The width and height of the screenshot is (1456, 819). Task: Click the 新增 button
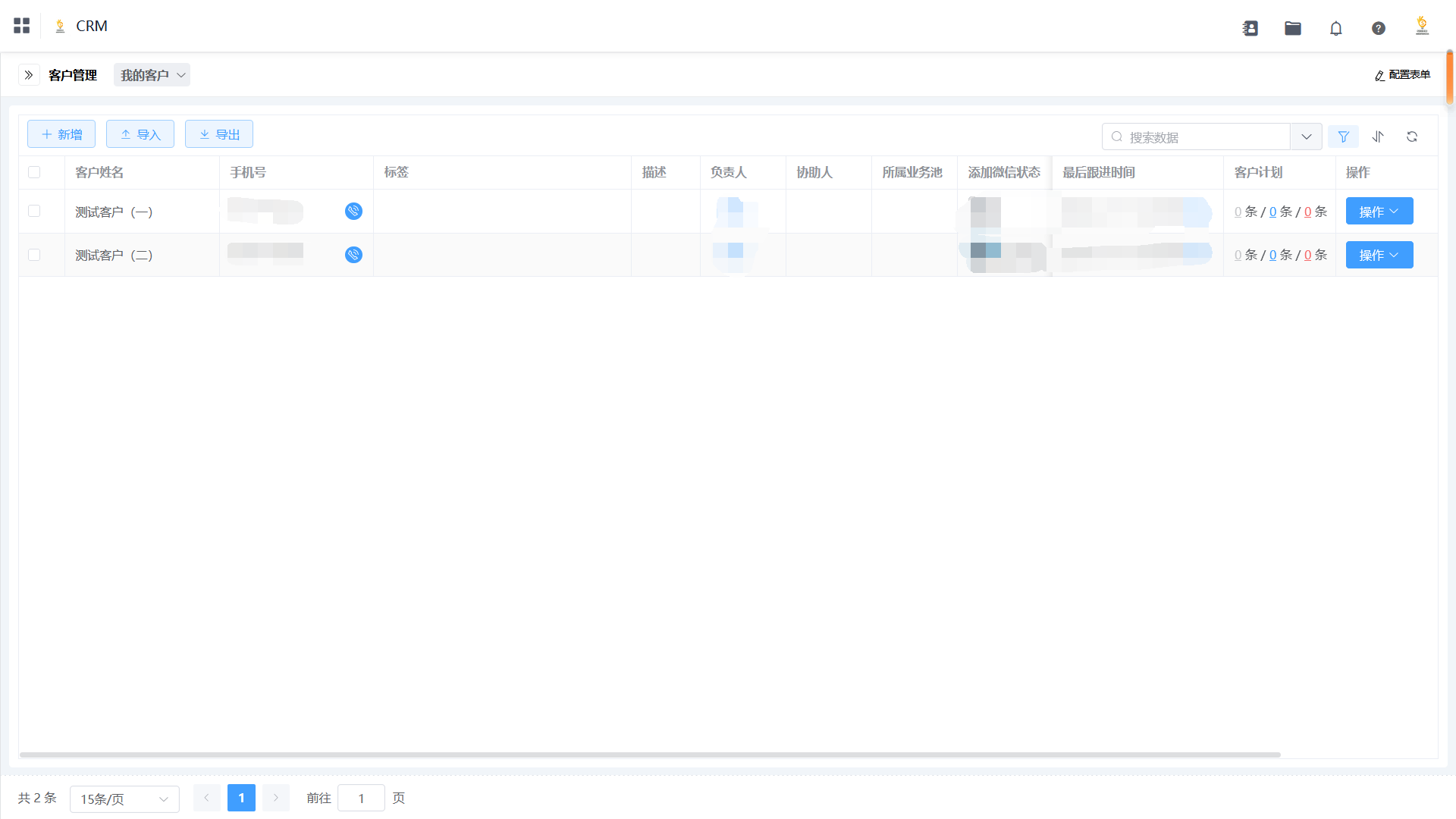(61, 134)
